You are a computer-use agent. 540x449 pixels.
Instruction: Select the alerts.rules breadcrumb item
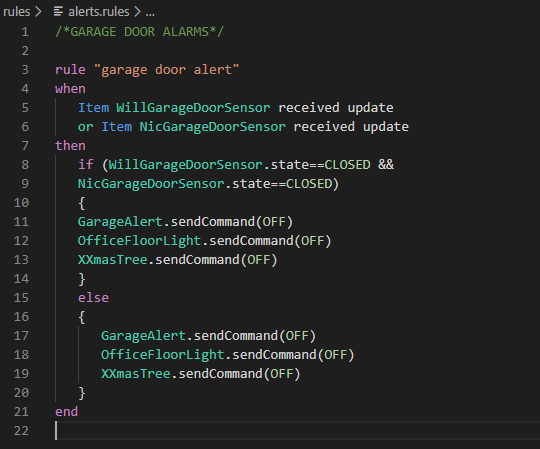(98, 12)
